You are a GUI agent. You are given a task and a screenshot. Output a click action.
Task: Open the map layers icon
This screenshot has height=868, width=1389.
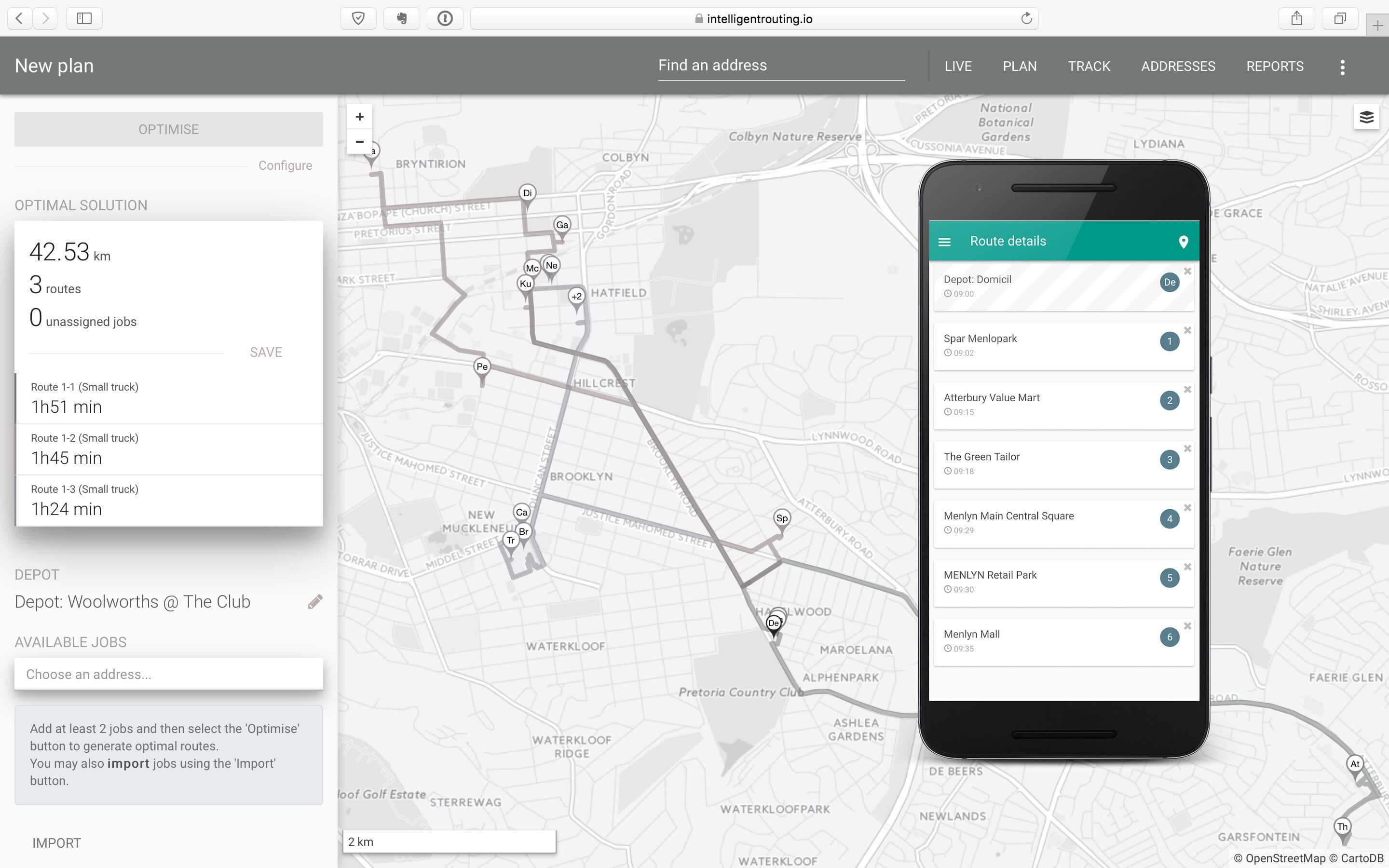tap(1366, 117)
